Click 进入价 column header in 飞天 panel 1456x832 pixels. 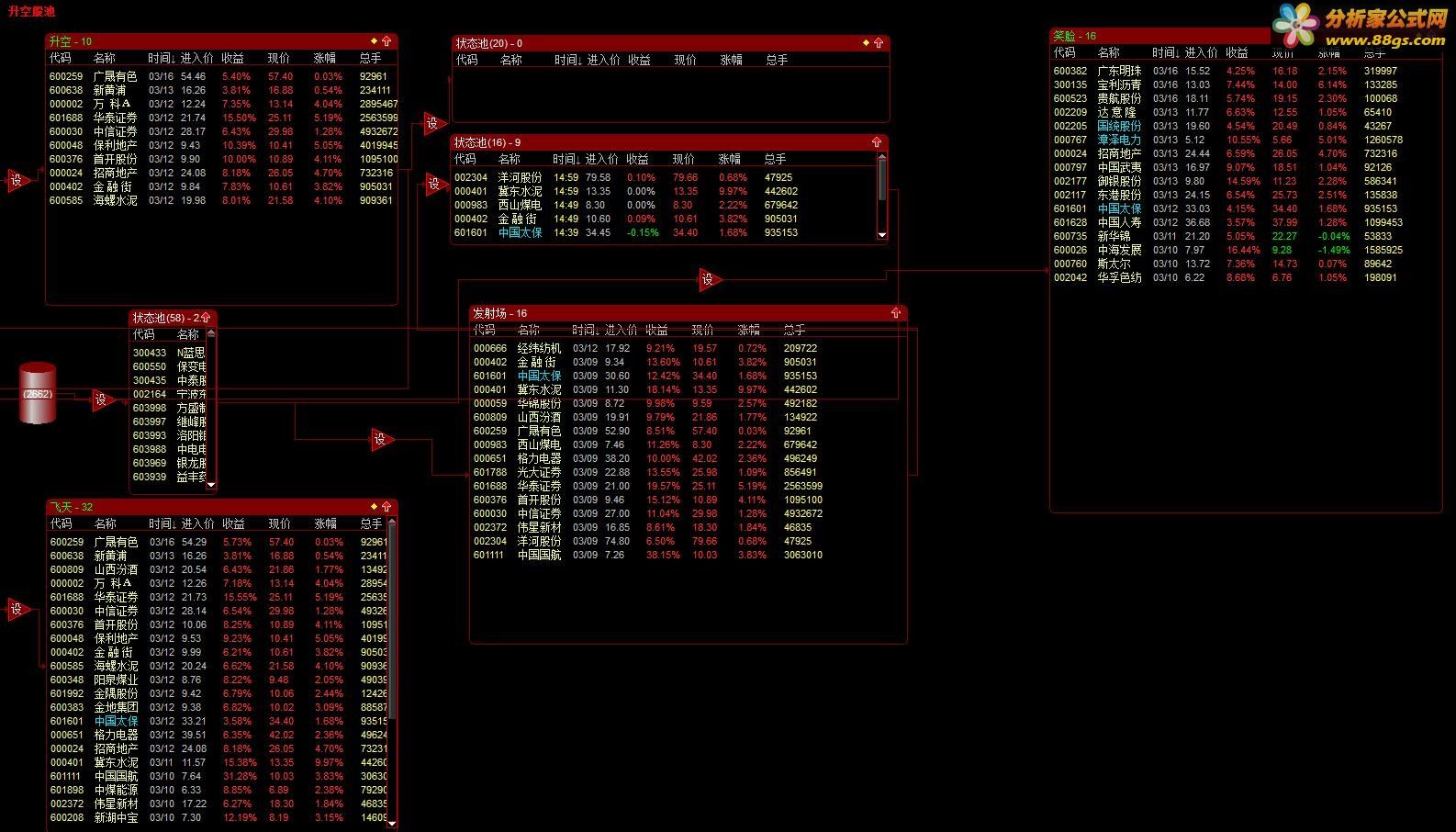point(197,523)
